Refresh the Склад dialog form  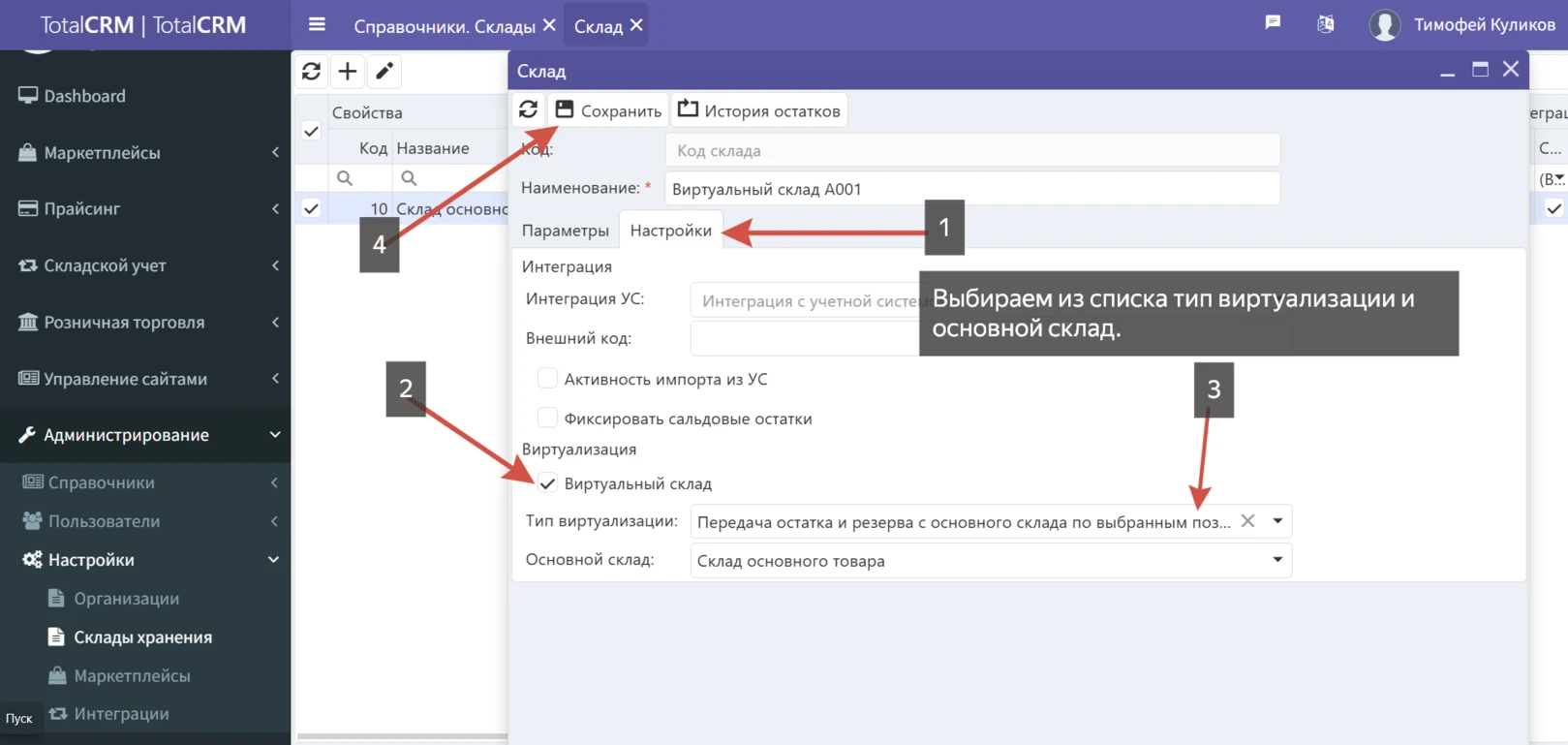[528, 109]
